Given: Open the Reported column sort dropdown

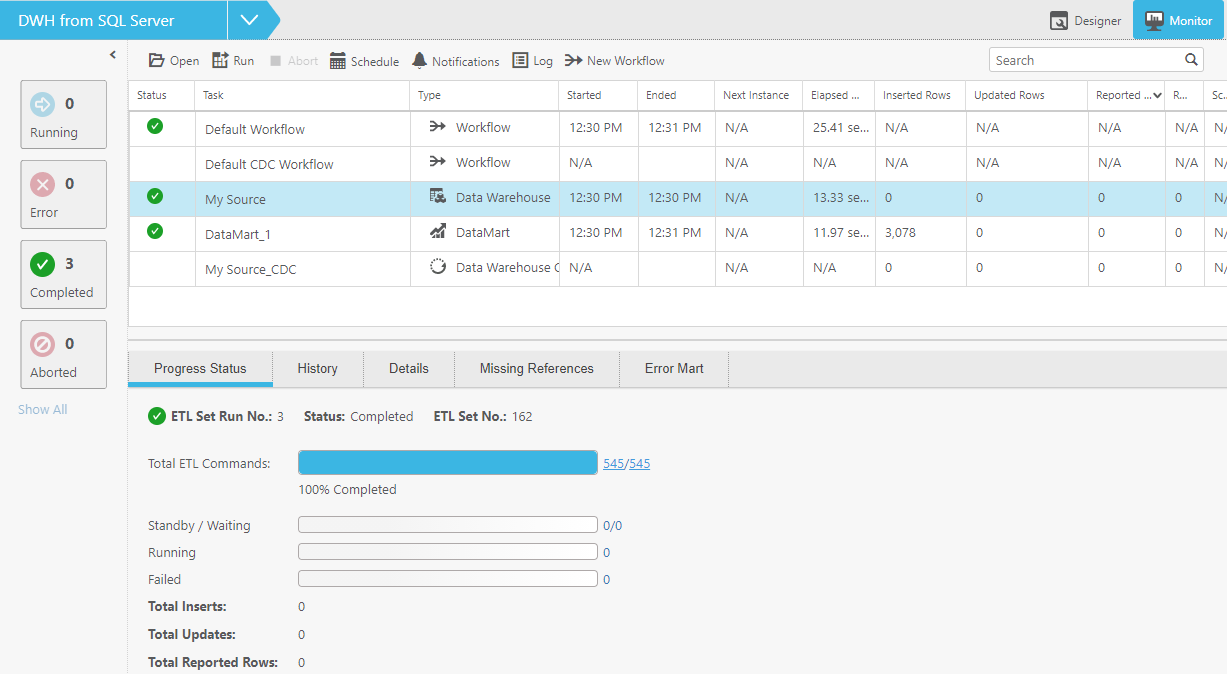Looking at the screenshot, I should coord(1157,96).
